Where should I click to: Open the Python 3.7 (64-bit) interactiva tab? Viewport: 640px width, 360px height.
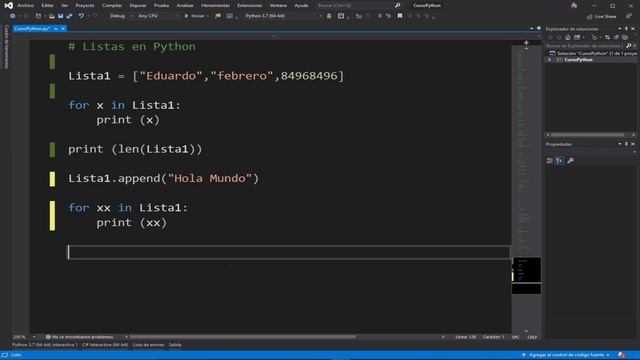tap(45, 345)
